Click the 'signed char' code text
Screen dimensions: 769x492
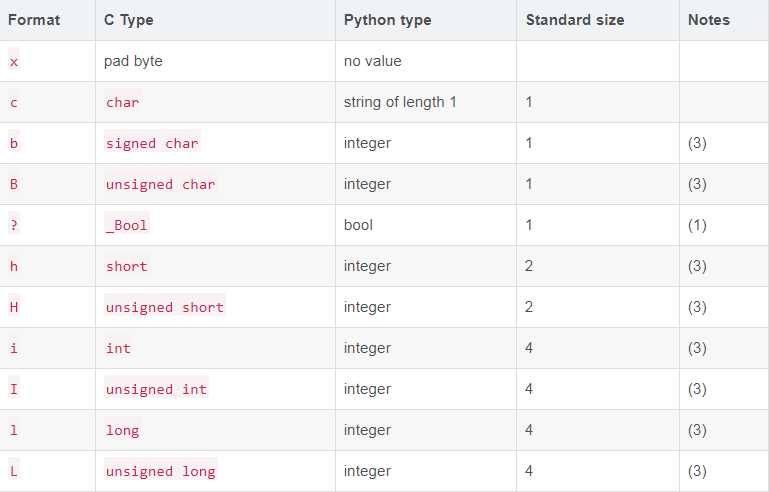click(x=152, y=143)
